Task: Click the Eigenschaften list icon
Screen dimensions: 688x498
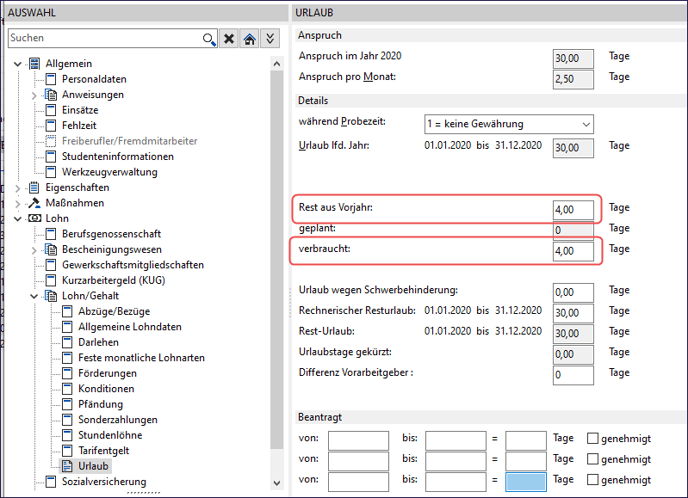Action: click(x=34, y=187)
